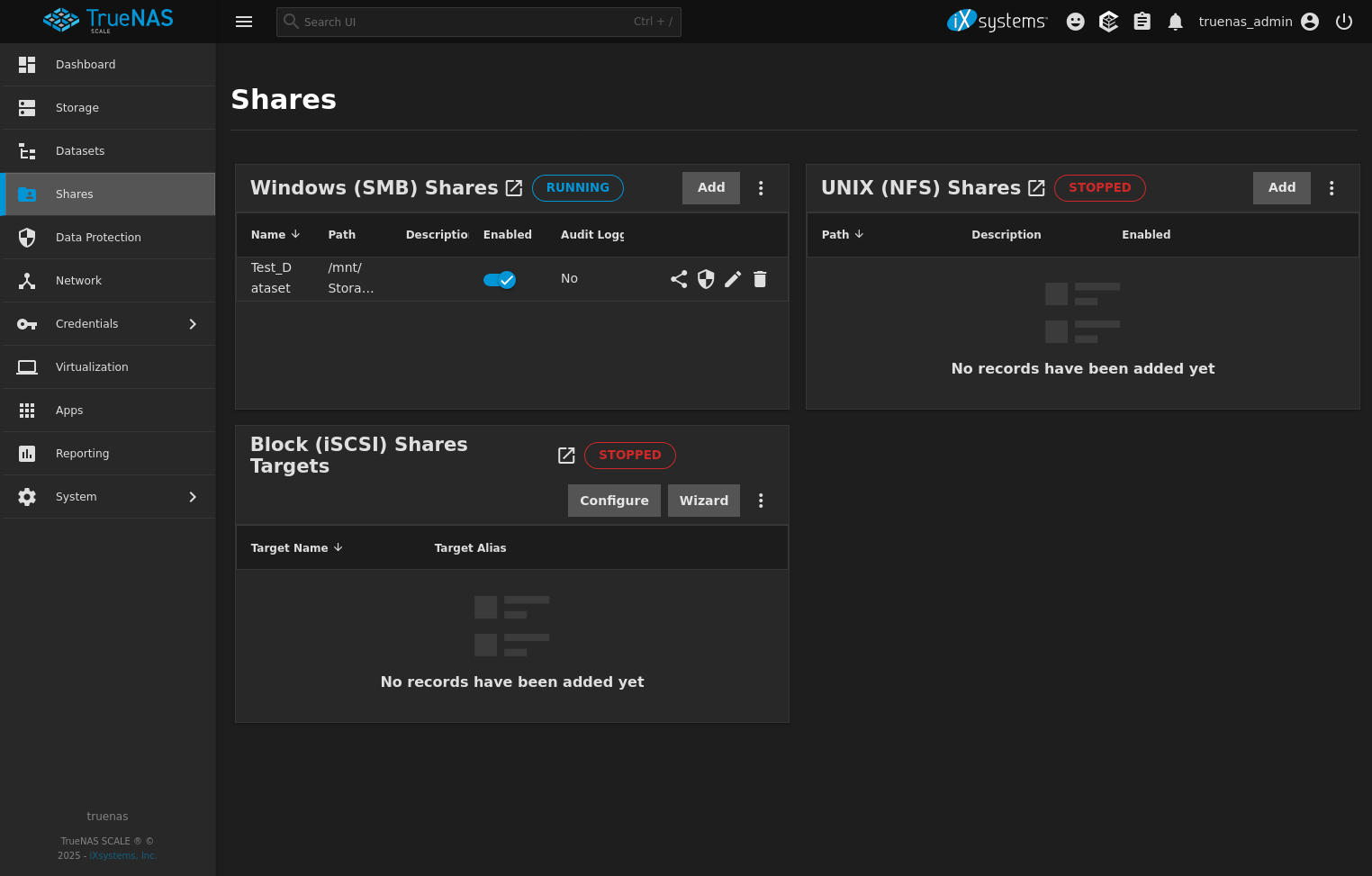Click the power button icon
Image resolution: width=1372 pixels, height=876 pixels.
pos(1344,22)
